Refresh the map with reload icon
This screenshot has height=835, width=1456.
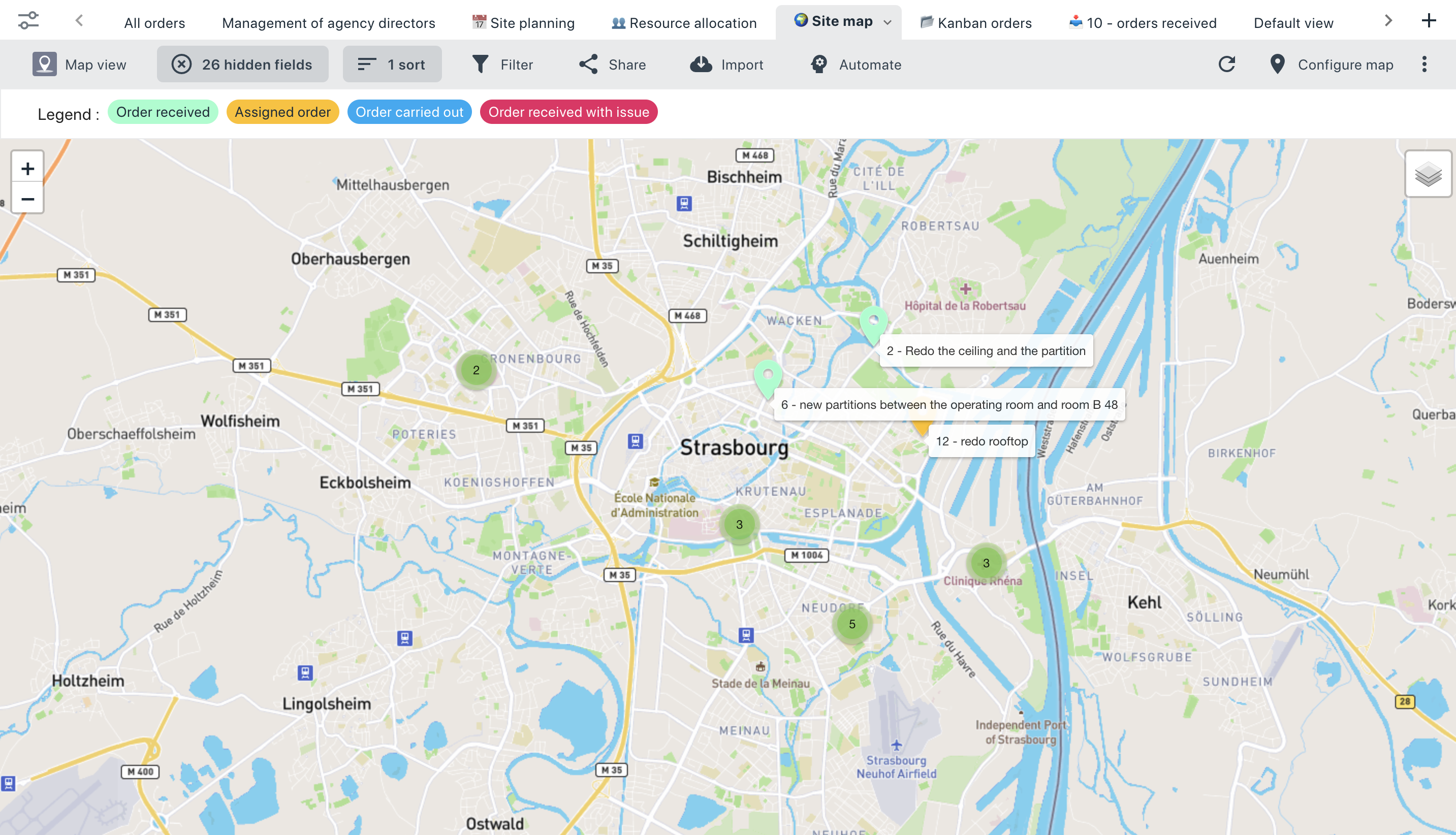(1226, 64)
